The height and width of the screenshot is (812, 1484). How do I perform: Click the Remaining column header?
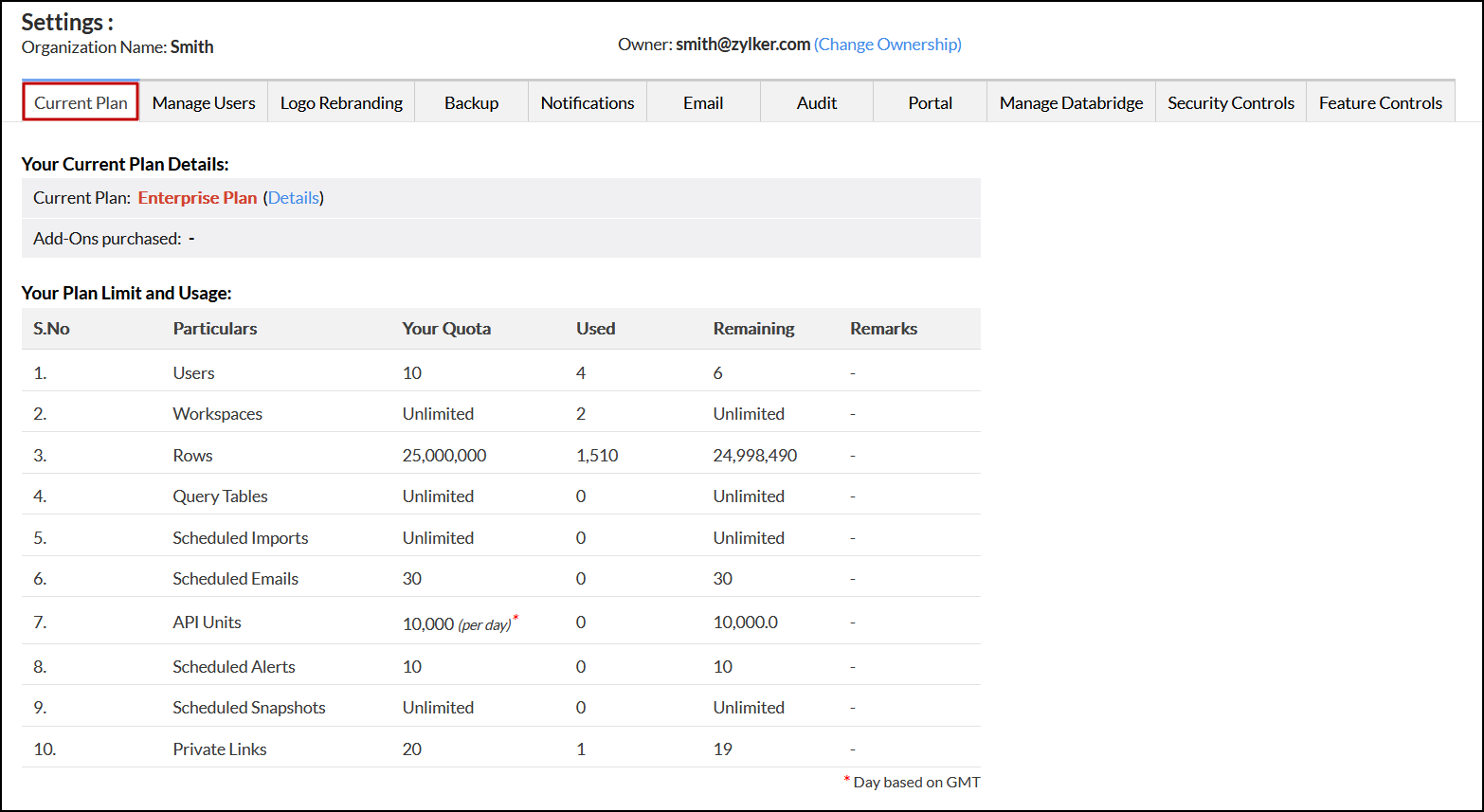753,329
